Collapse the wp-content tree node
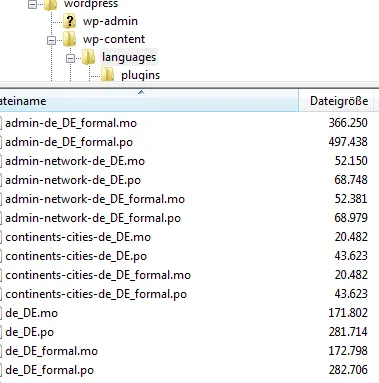Image resolution: width=379 pixels, height=383 pixels. point(51,40)
